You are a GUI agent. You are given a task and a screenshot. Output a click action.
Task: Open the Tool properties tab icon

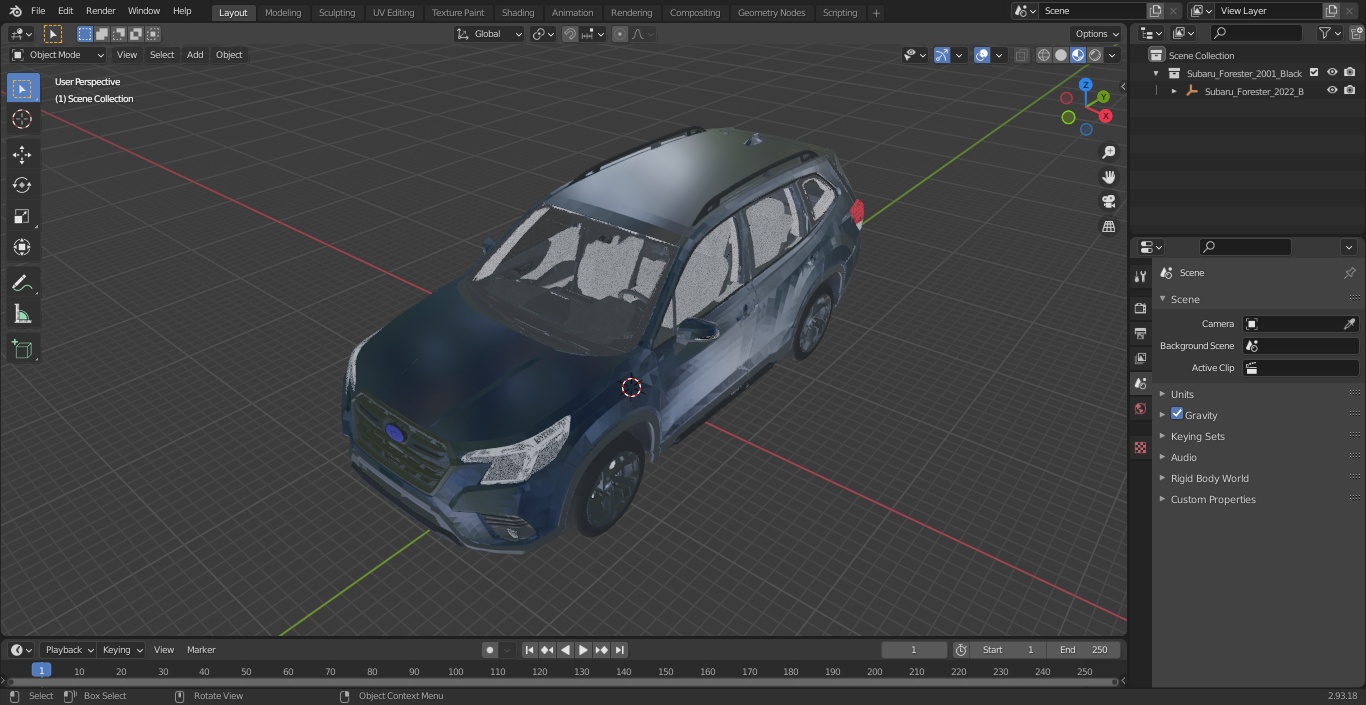pos(1140,276)
